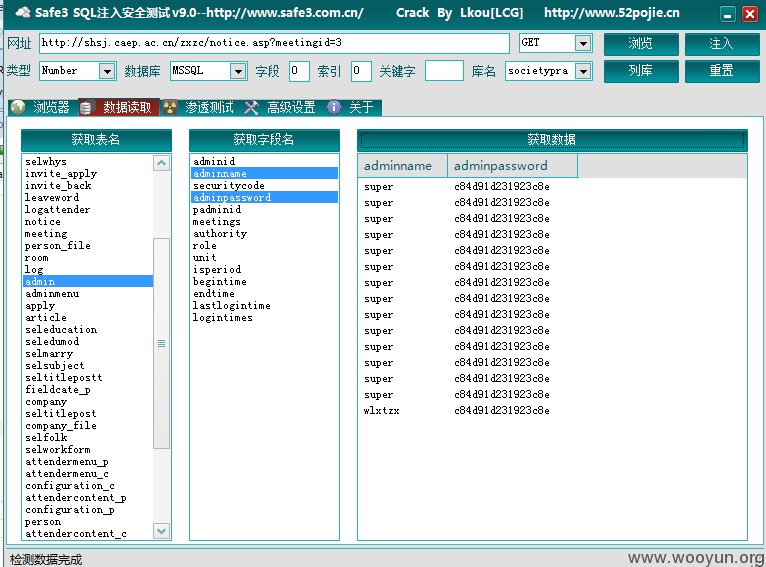The width and height of the screenshot is (766, 567).
Task: Select the admin table
Action: [x=88, y=281]
